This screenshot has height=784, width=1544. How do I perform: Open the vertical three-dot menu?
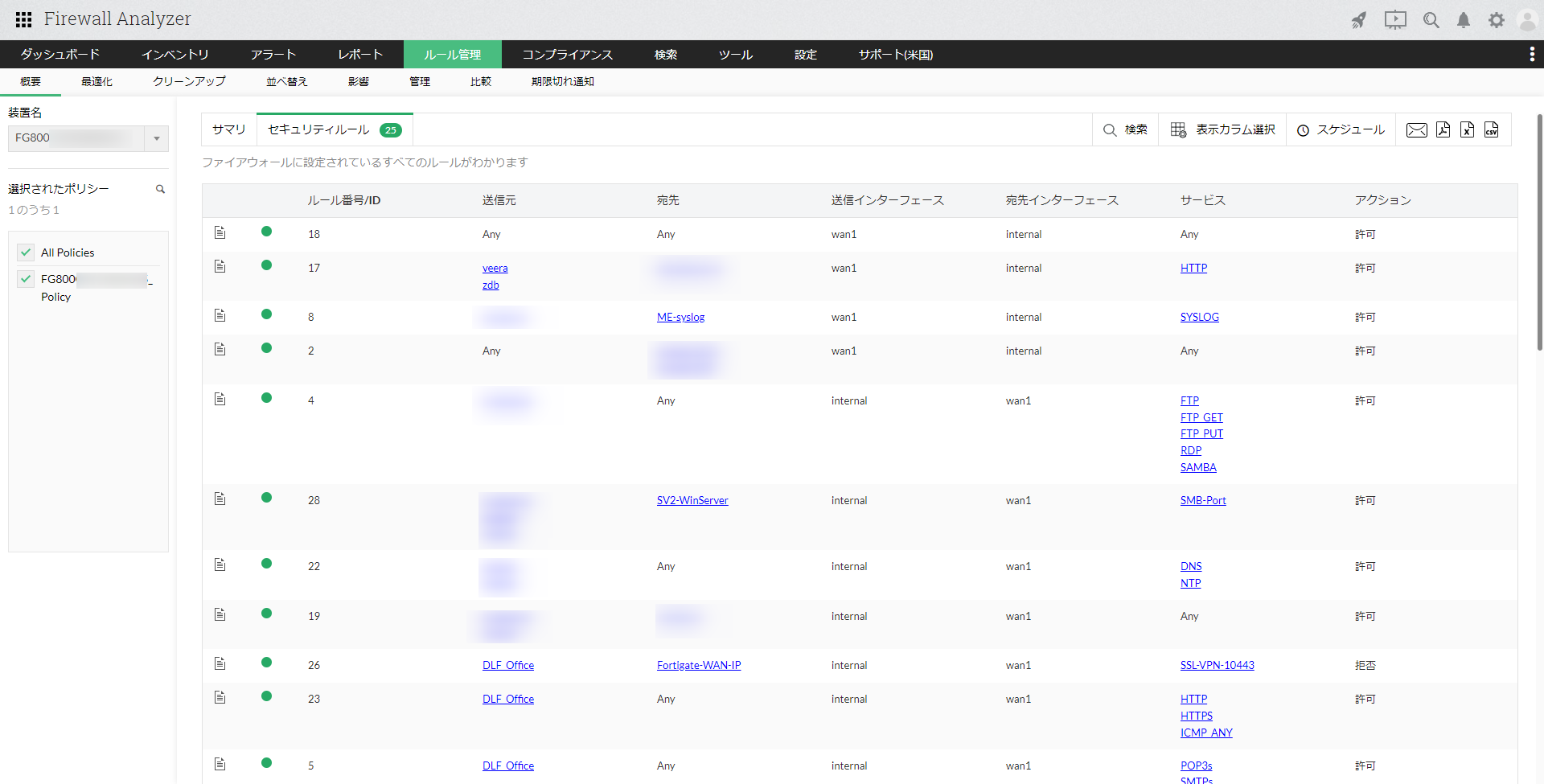point(1532,54)
